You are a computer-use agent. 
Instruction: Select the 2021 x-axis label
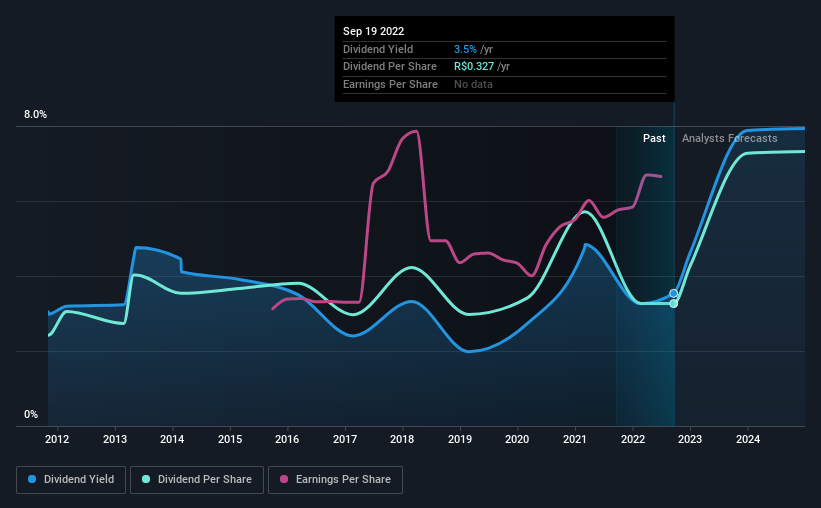click(x=575, y=439)
